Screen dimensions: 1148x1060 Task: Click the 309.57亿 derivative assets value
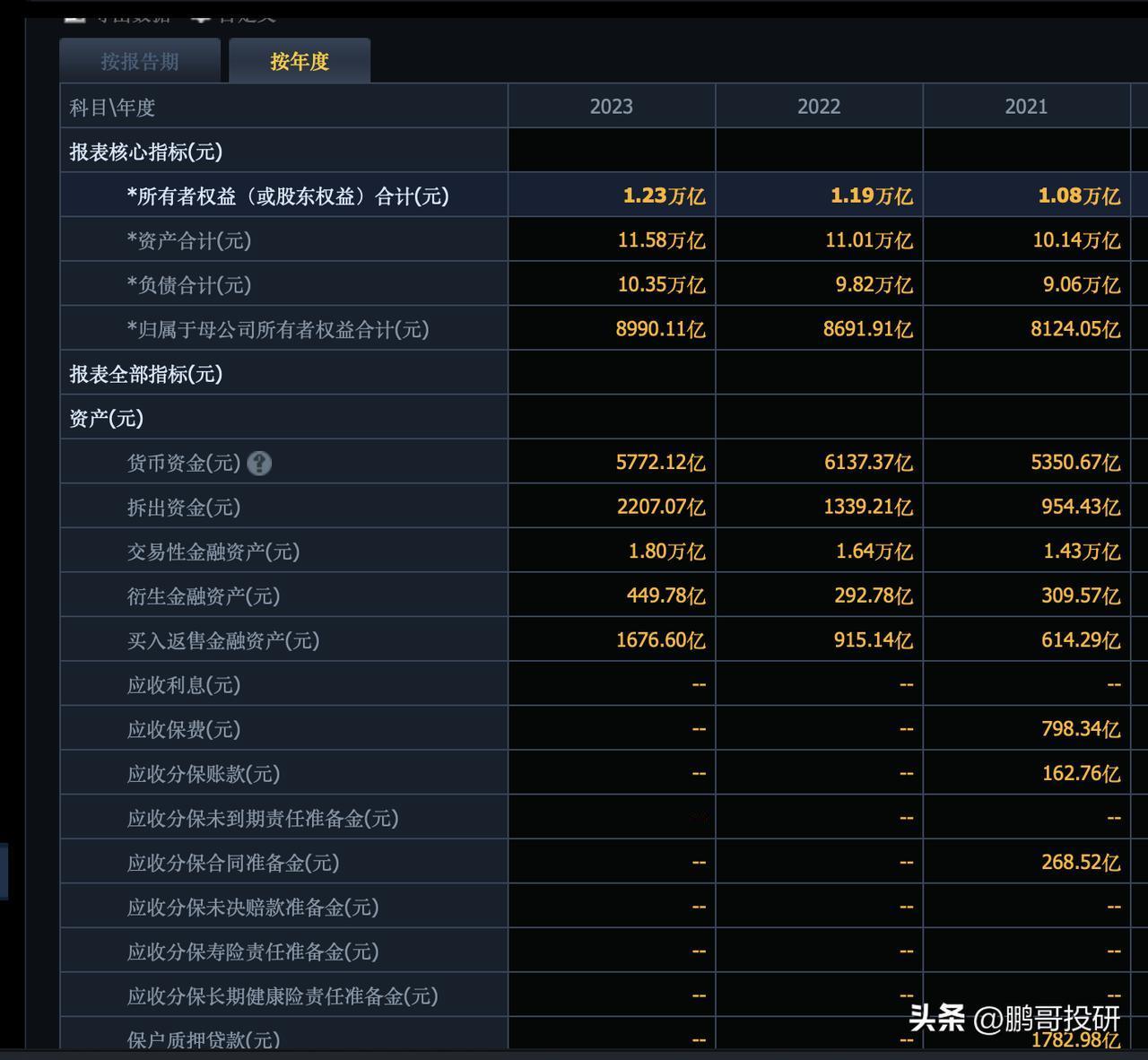click(x=1081, y=595)
